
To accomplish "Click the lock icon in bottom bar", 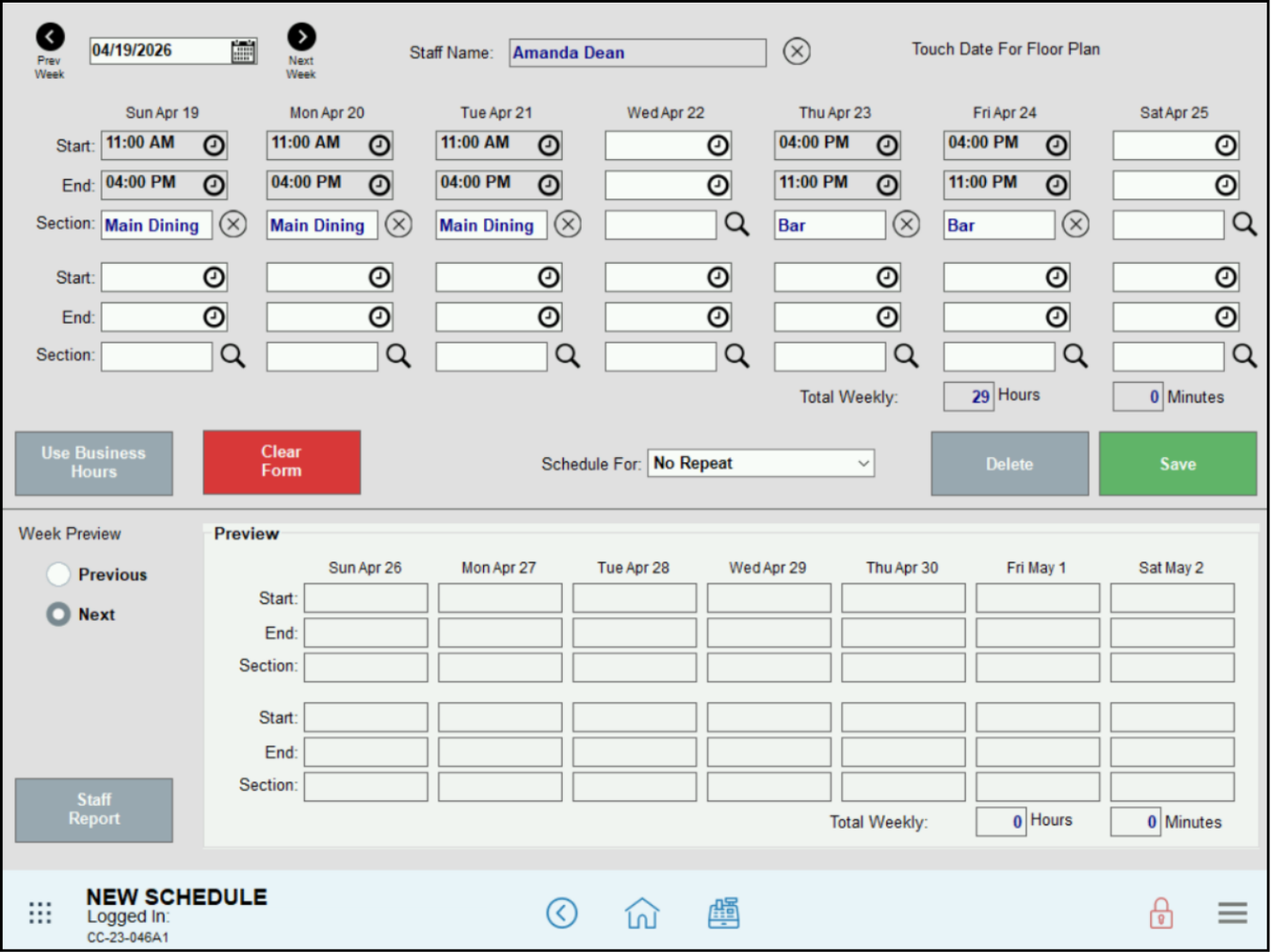I will (x=1161, y=913).
